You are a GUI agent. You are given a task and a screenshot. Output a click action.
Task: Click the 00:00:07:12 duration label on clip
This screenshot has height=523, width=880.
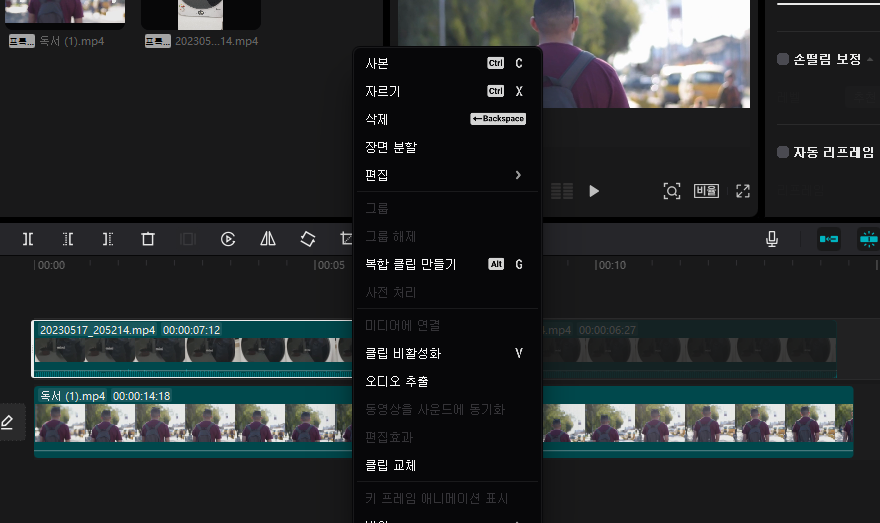(x=191, y=330)
